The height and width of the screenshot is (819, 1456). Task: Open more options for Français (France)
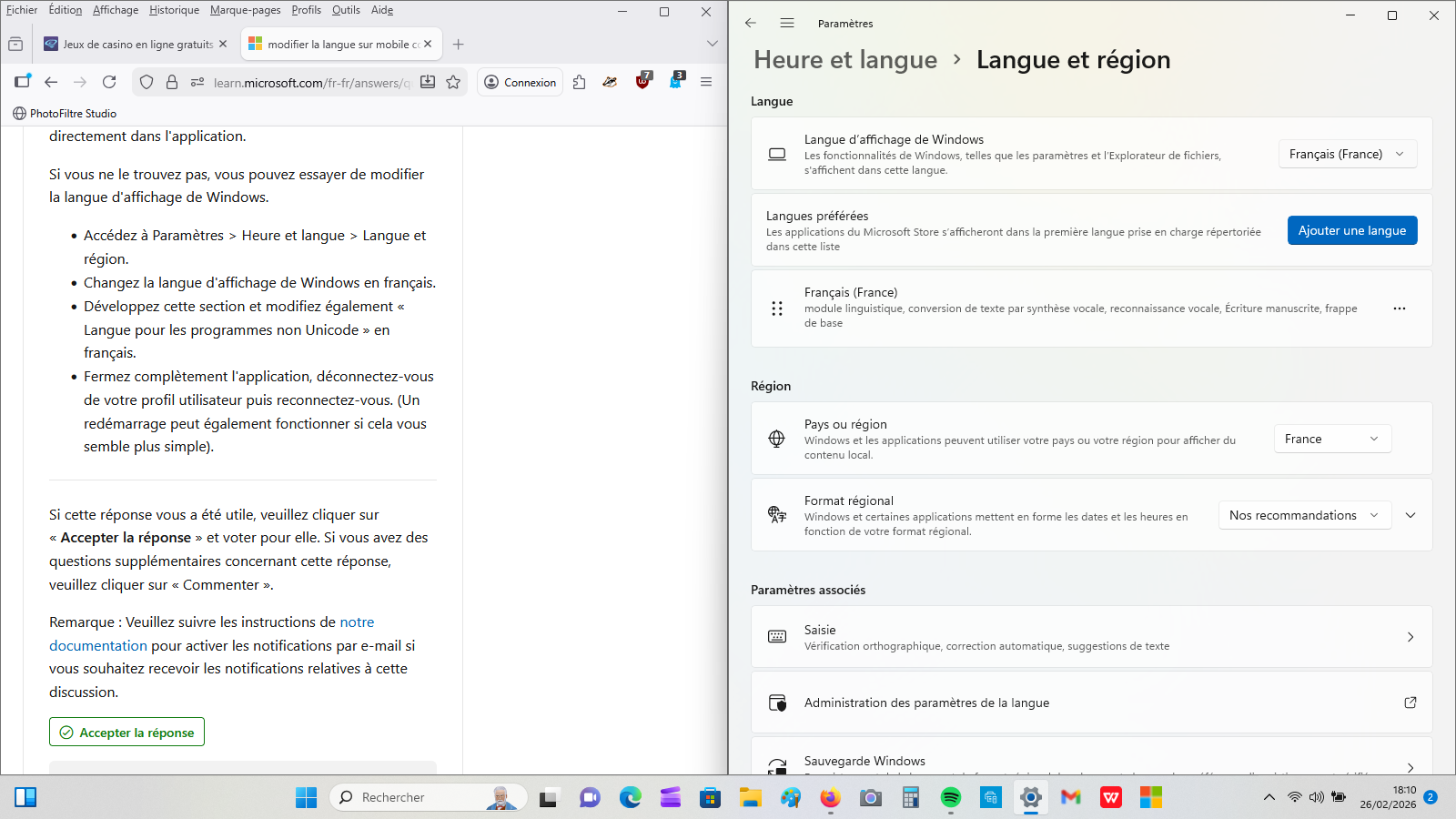1400,308
